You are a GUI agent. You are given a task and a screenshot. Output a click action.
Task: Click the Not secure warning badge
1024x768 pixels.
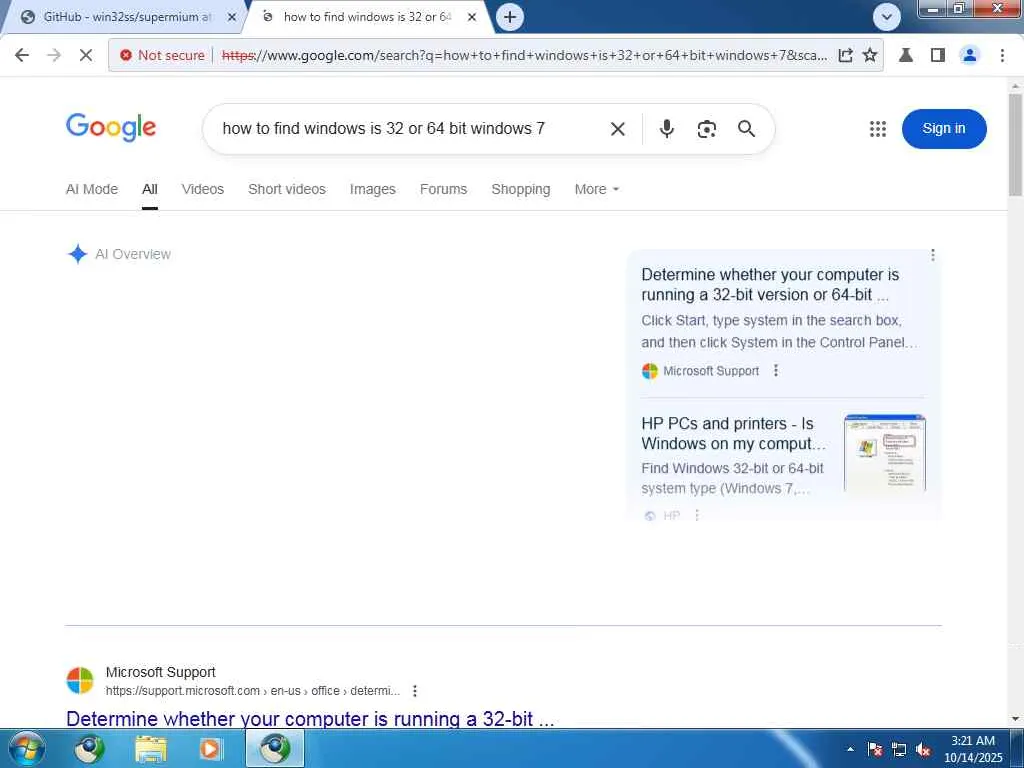pyautogui.click(x=163, y=56)
